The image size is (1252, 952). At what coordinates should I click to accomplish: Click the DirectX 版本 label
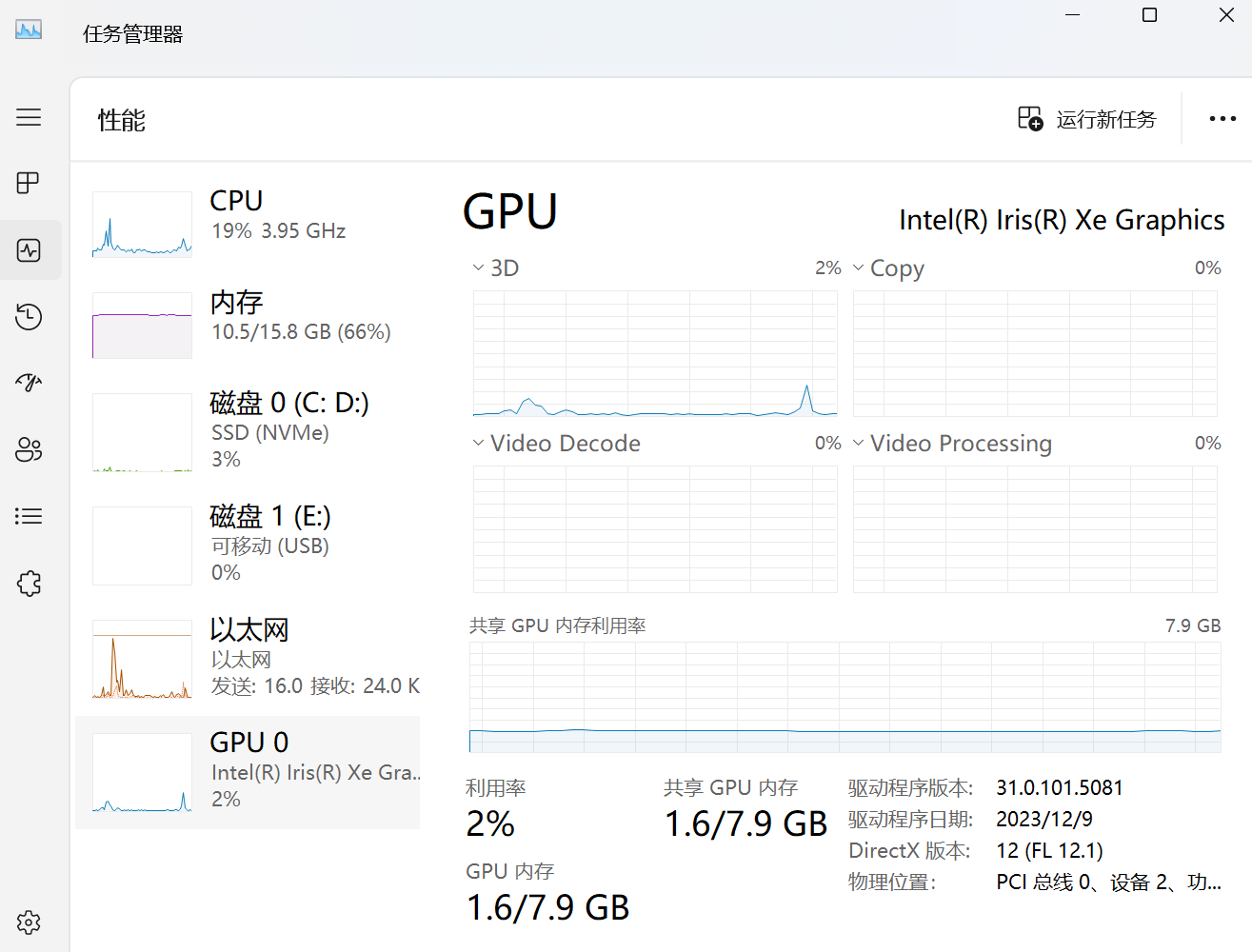909,851
